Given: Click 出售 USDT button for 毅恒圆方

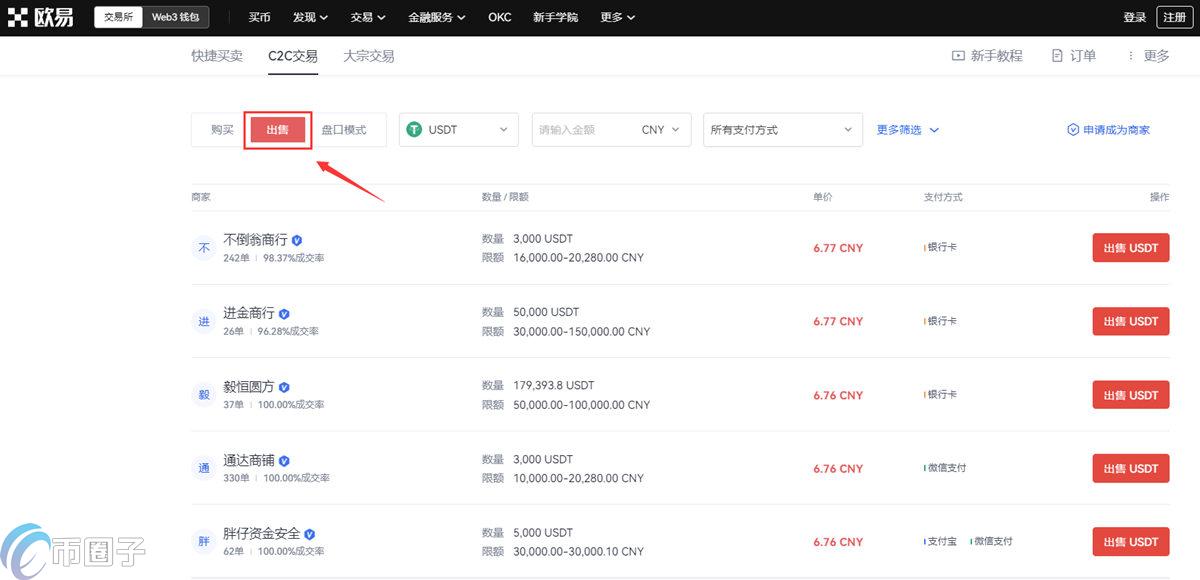Looking at the screenshot, I should tap(1130, 395).
